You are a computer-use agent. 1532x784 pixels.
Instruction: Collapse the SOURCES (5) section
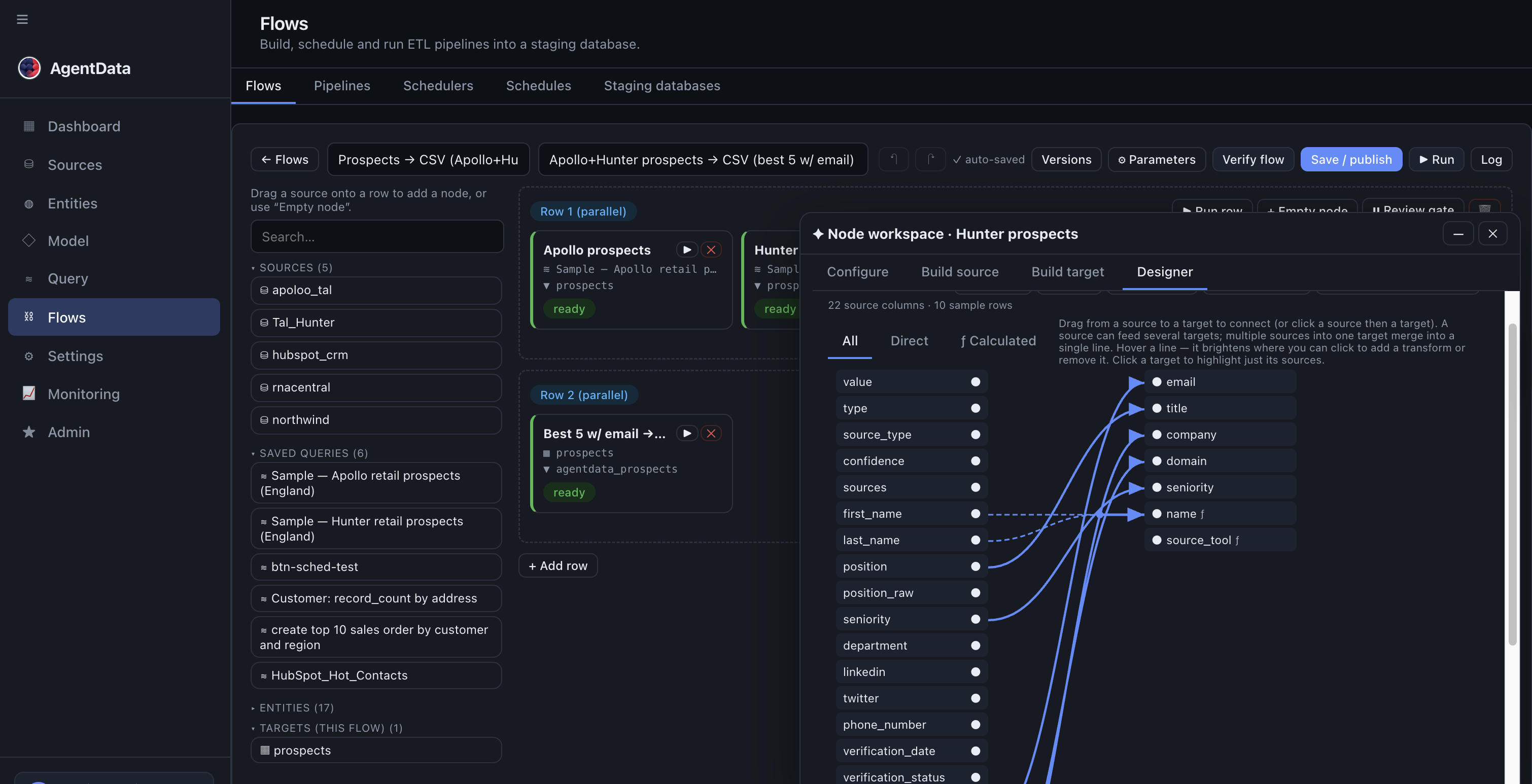tap(291, 267)
